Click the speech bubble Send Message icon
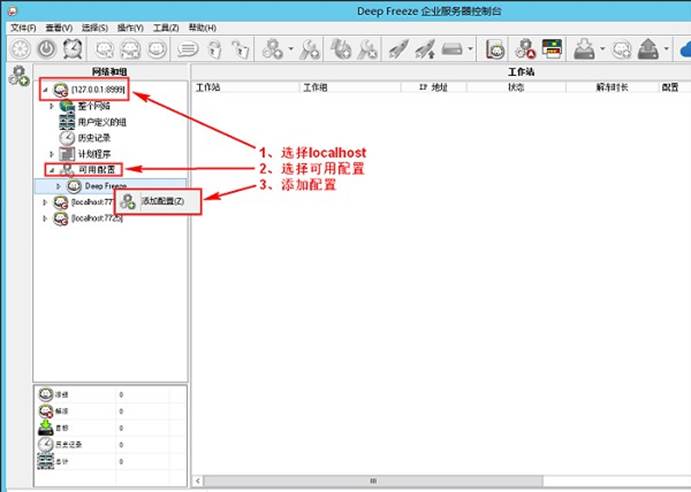691x492 pixels. point(188,49)
